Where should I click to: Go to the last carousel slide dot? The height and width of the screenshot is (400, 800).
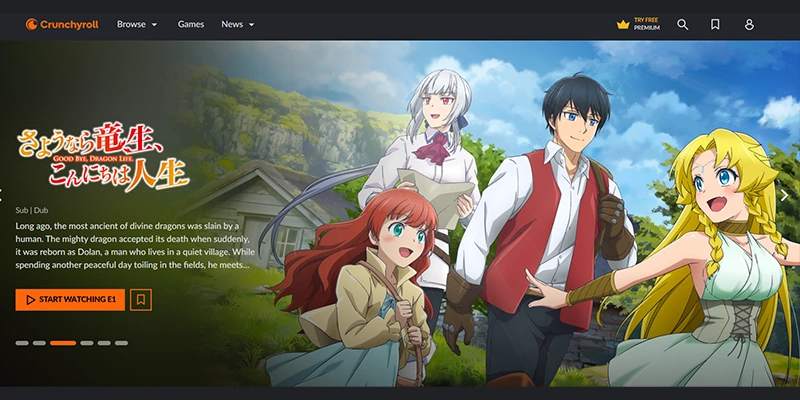click(121, 343)
